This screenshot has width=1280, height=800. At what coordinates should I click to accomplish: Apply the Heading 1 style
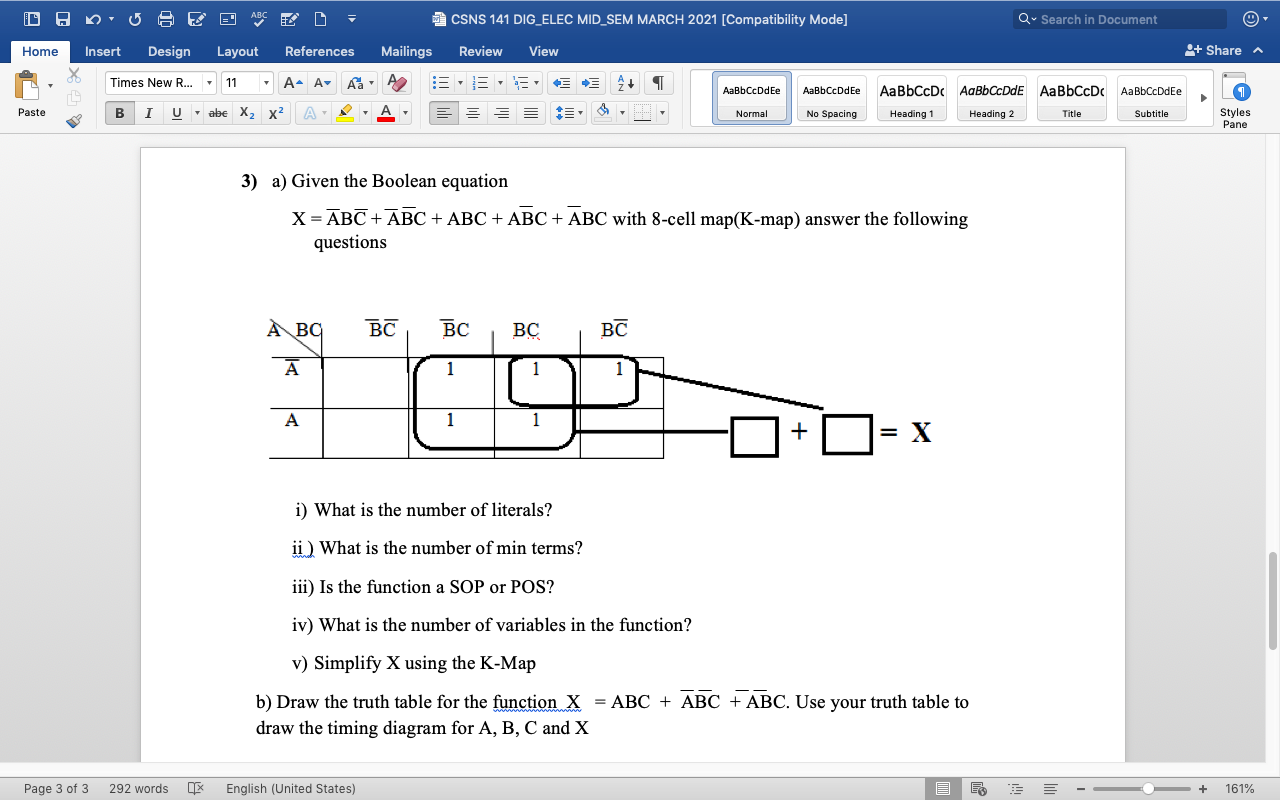[911, 97]
